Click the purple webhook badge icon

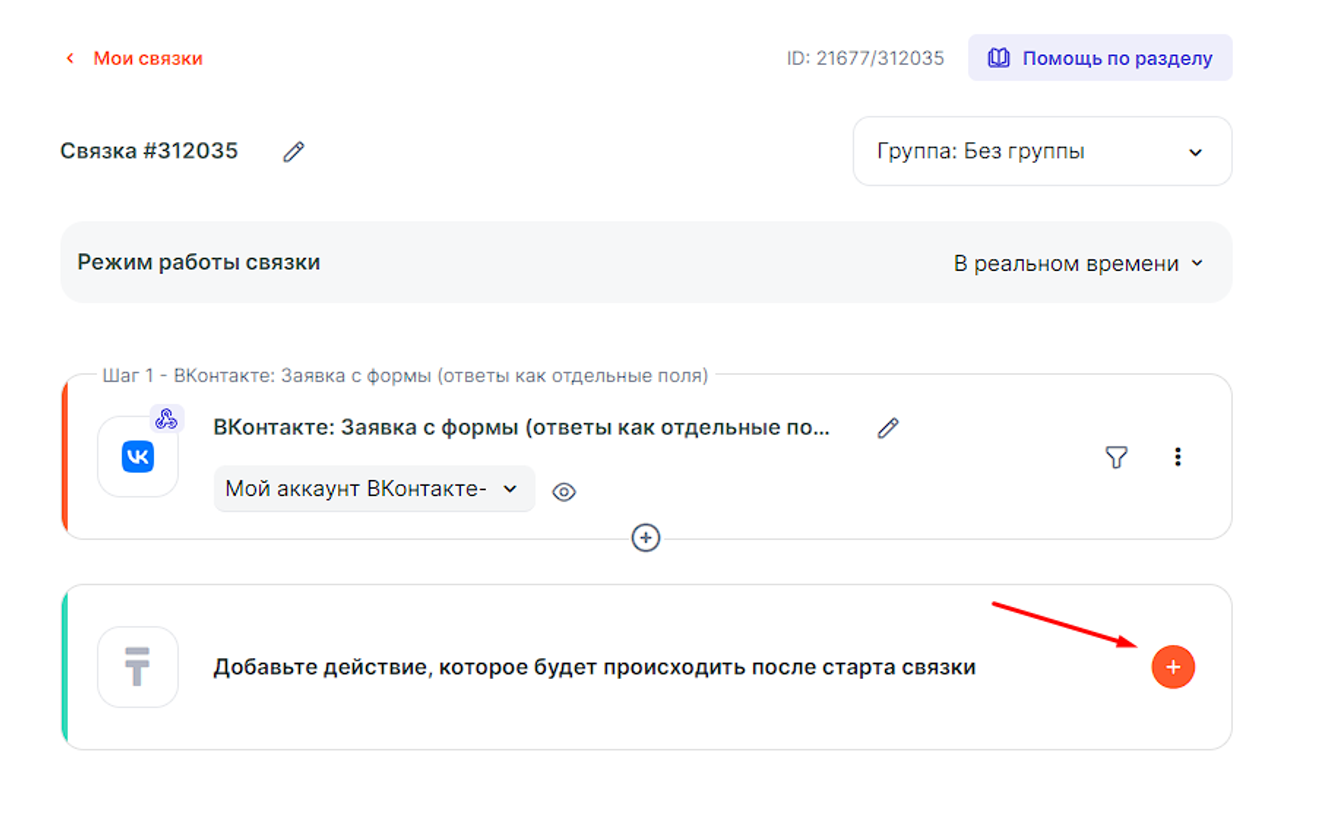point(166,419)
